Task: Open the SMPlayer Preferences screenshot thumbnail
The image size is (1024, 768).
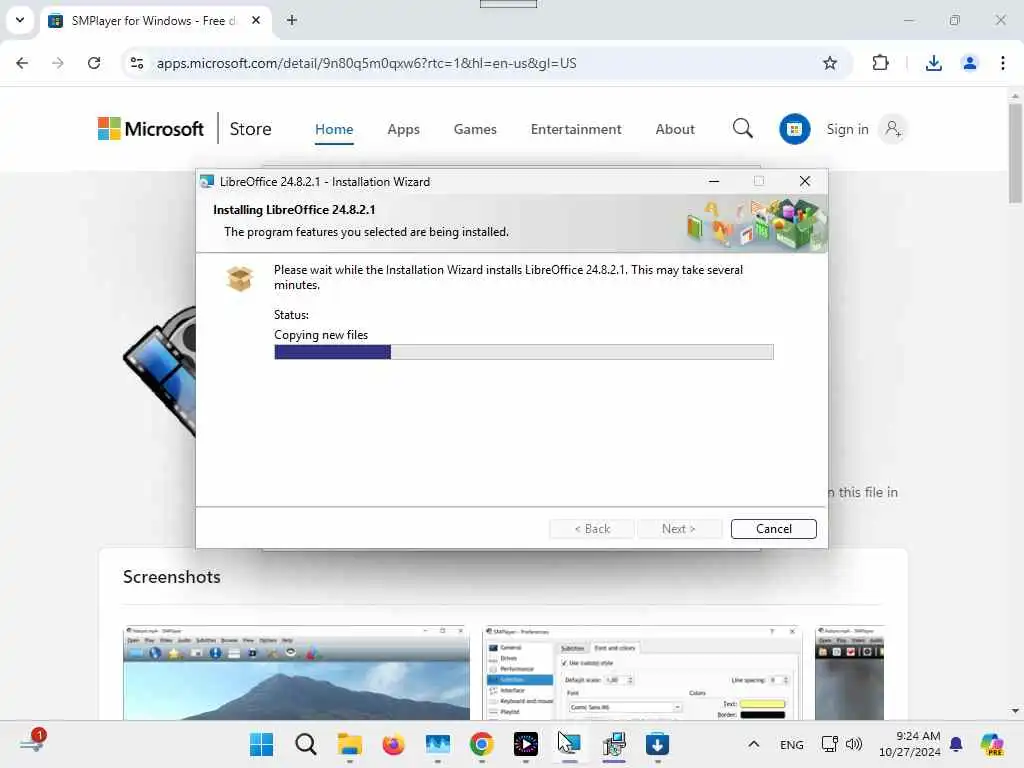Action: (x=642, y=673)
